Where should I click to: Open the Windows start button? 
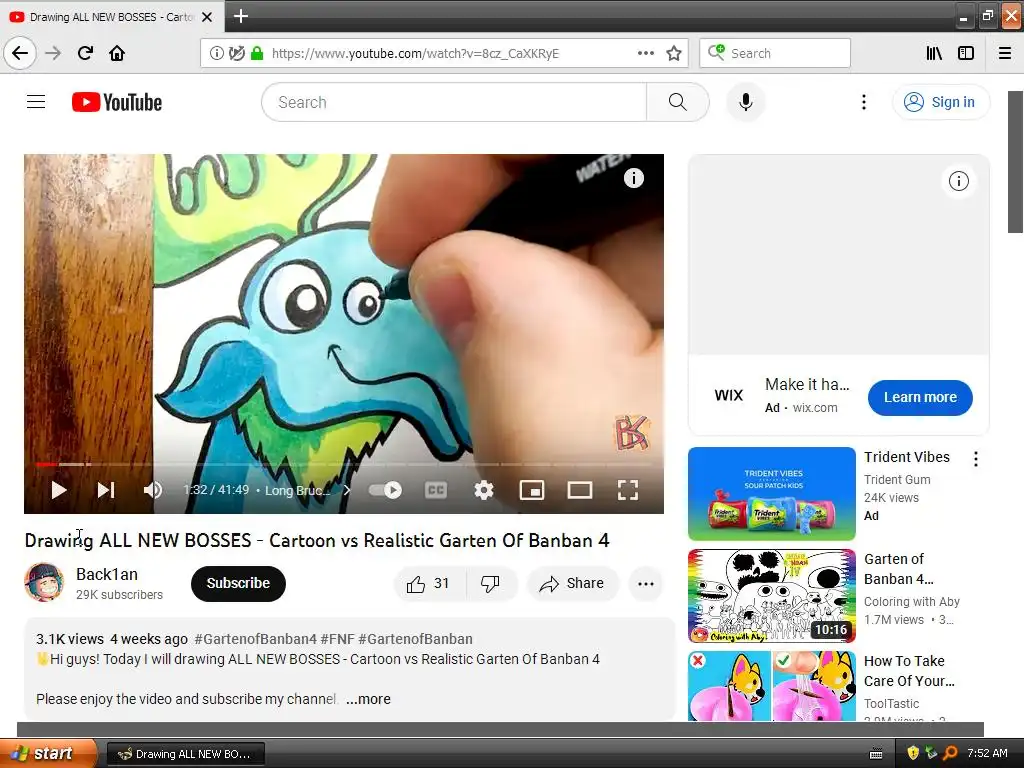(x=48, y=753)
